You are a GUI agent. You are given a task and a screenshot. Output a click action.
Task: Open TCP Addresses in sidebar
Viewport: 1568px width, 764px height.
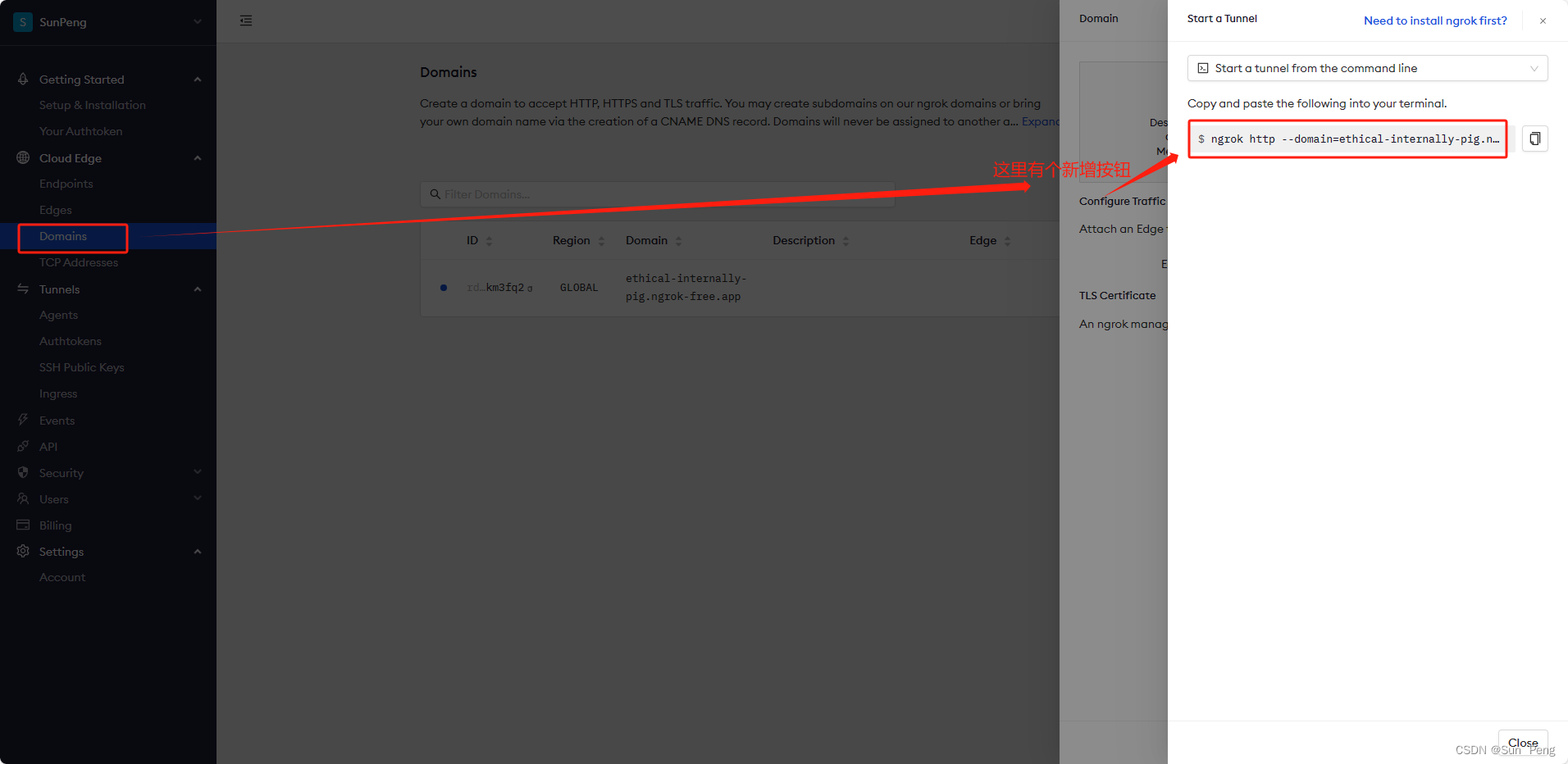coord(79,262)
